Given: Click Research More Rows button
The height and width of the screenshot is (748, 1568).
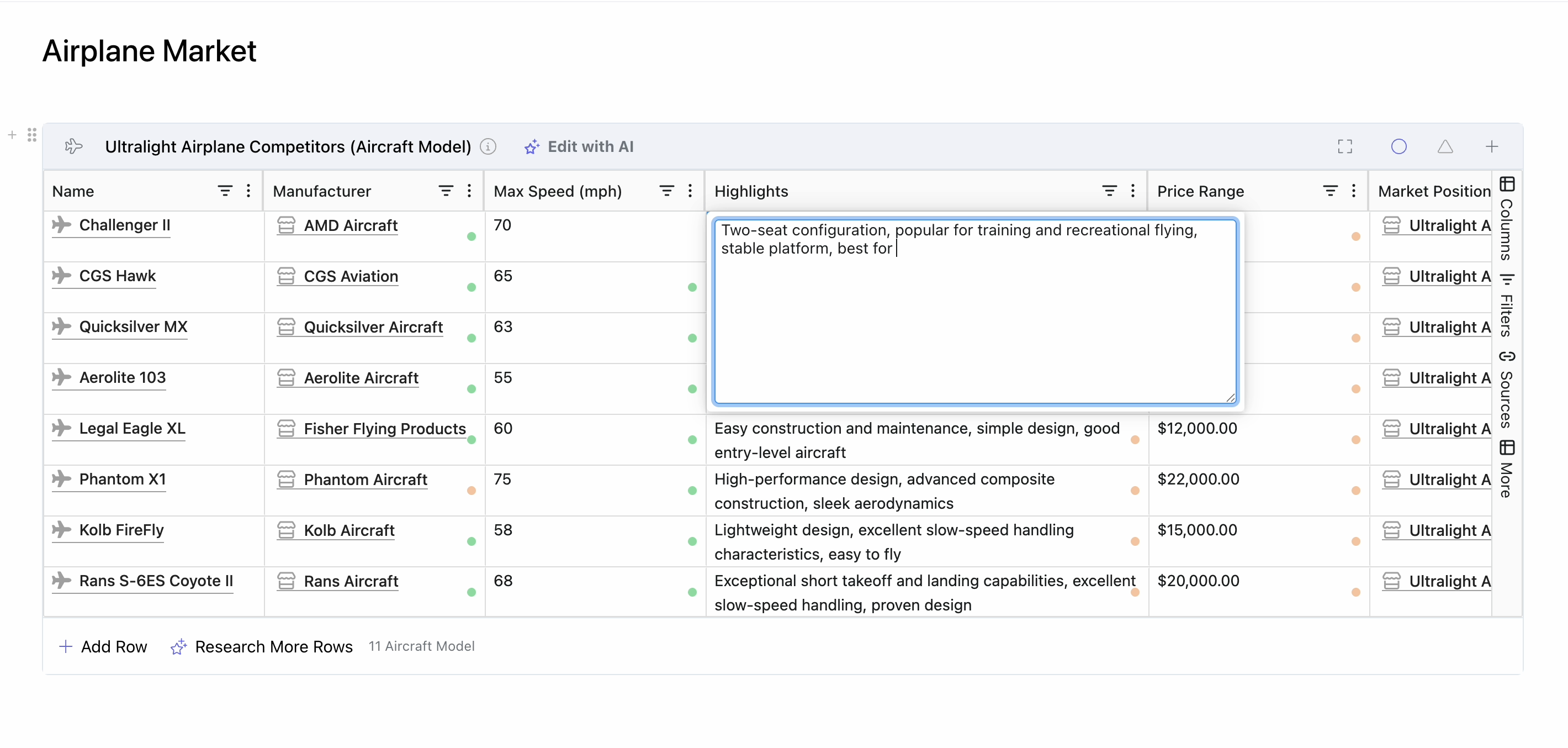Looking at the screenshot, I should [x=262, y=646].
